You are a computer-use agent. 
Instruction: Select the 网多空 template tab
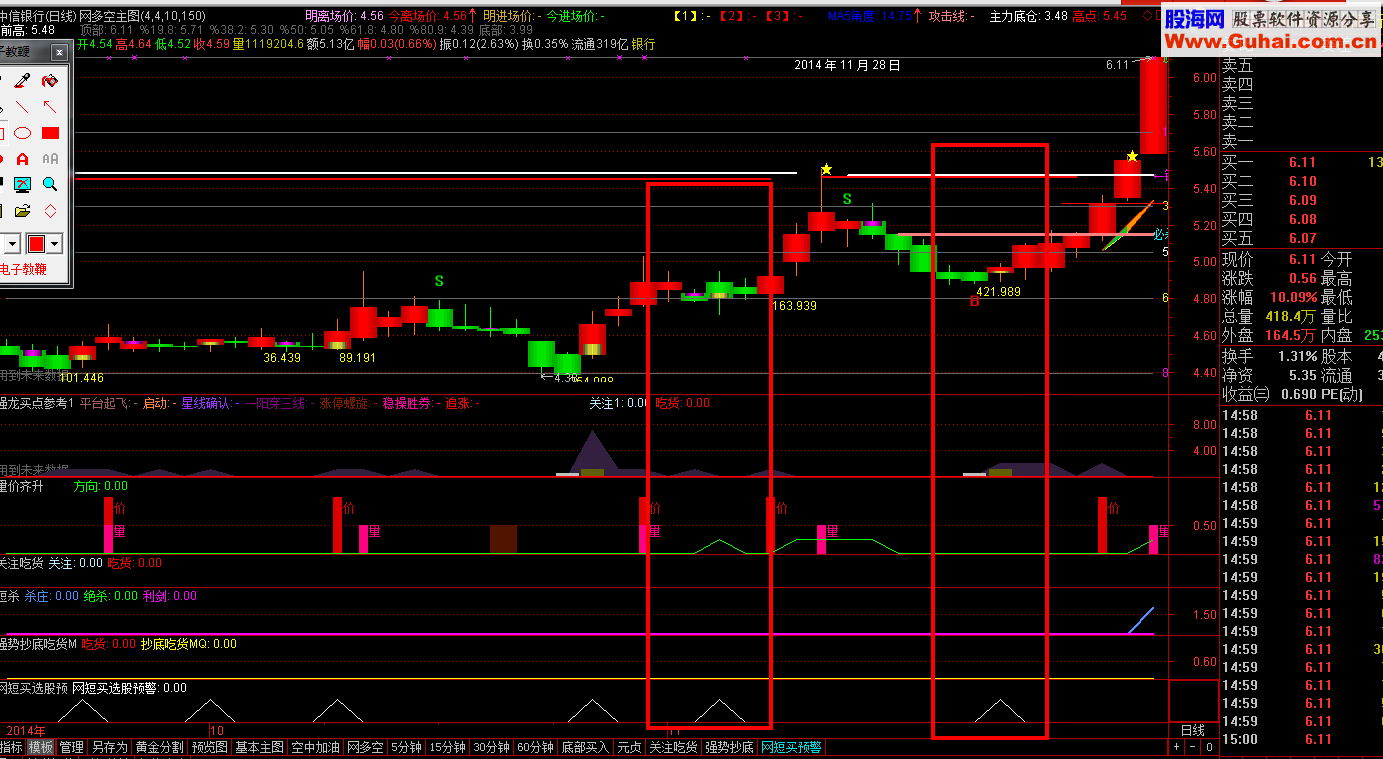(366, 747)
